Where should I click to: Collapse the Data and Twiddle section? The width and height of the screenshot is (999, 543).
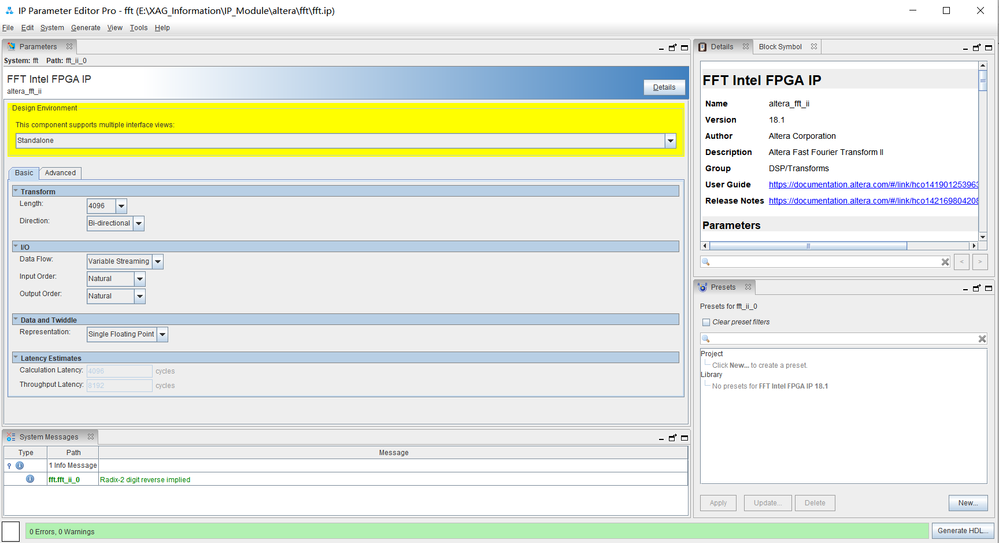tap(16, 320)
